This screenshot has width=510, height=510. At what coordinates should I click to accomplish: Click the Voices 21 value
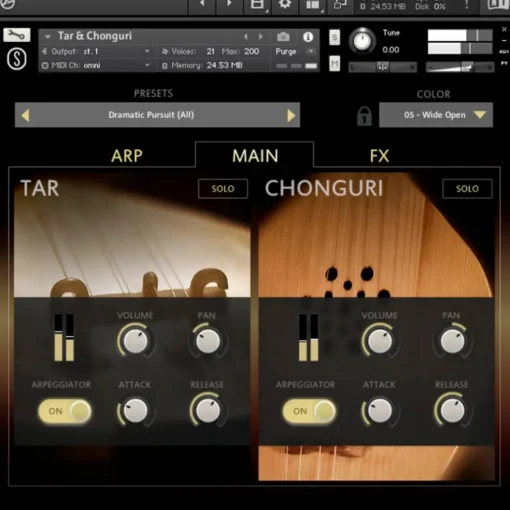[x=210, y=51]
